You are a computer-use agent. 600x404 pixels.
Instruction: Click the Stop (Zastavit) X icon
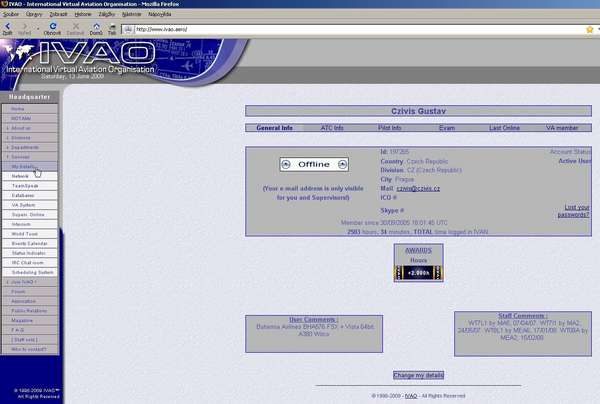[75, 26]
